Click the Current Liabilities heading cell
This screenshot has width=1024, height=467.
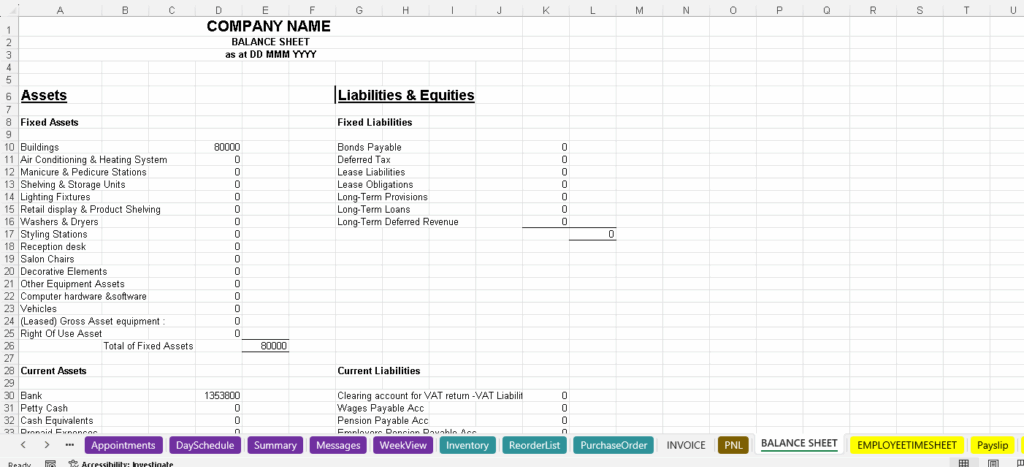pos(379,371)
